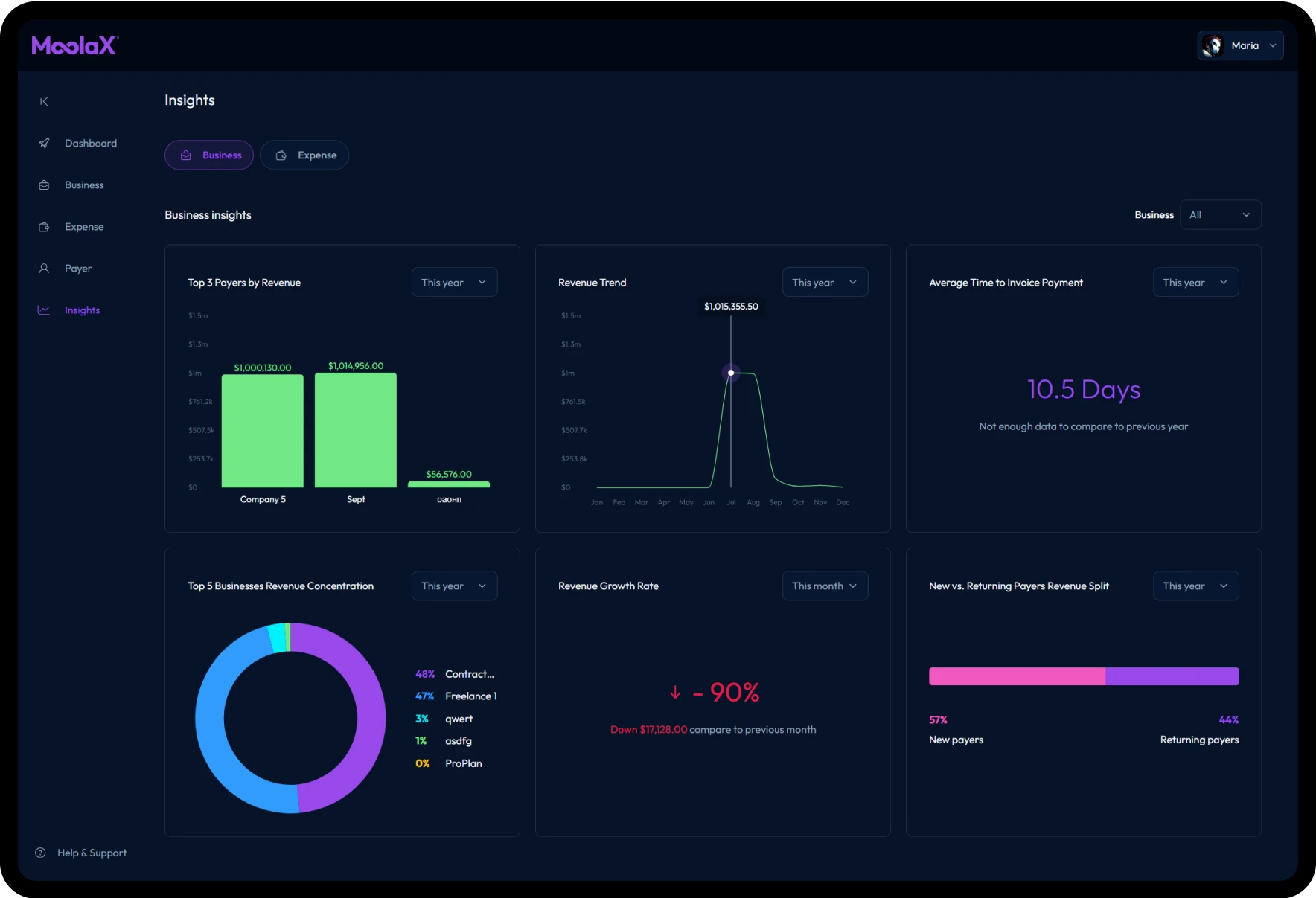Screen dimensions: 1316x898
Task: Change period for Top 3 Payers by Revenue
Action: click(x=454, y=283)
